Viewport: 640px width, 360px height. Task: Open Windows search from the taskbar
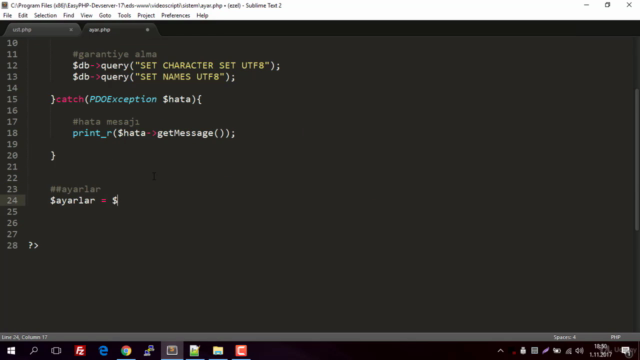coord(34,351)
